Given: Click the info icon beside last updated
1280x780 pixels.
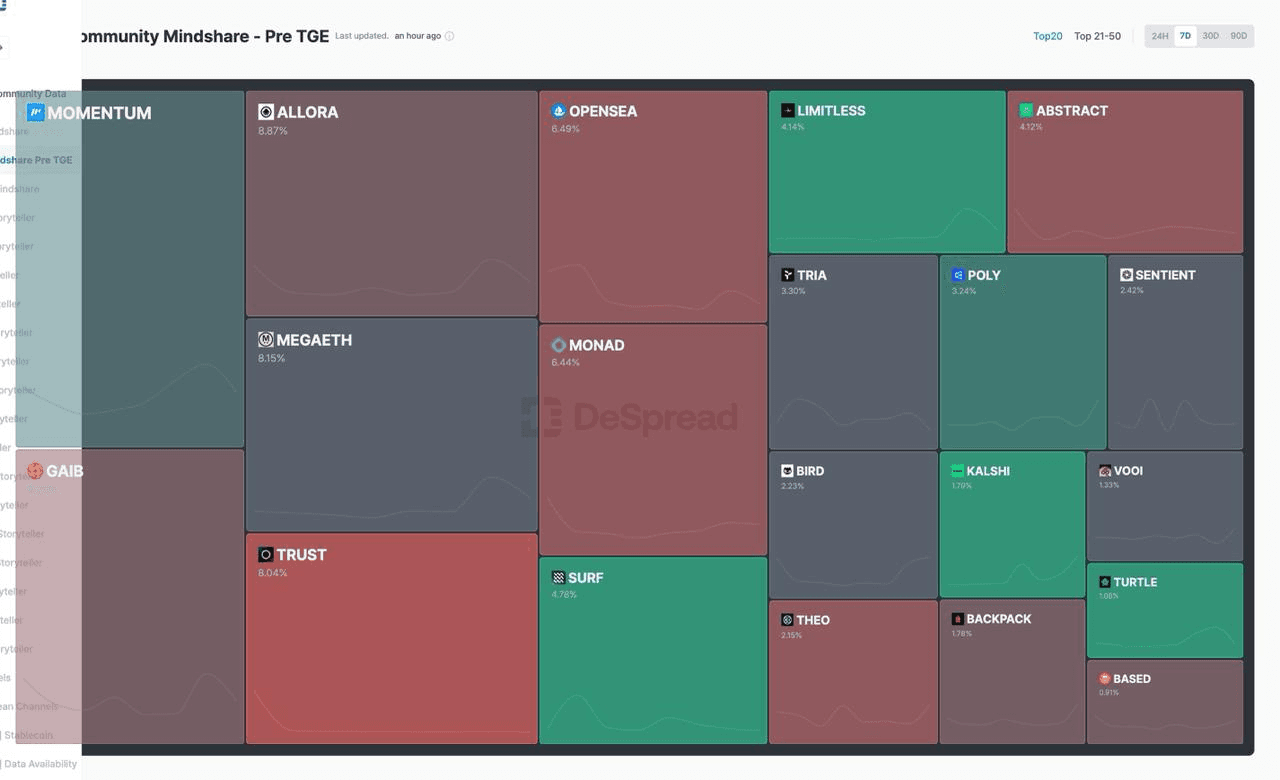Looking at the screenshot, I should [449, 37].
